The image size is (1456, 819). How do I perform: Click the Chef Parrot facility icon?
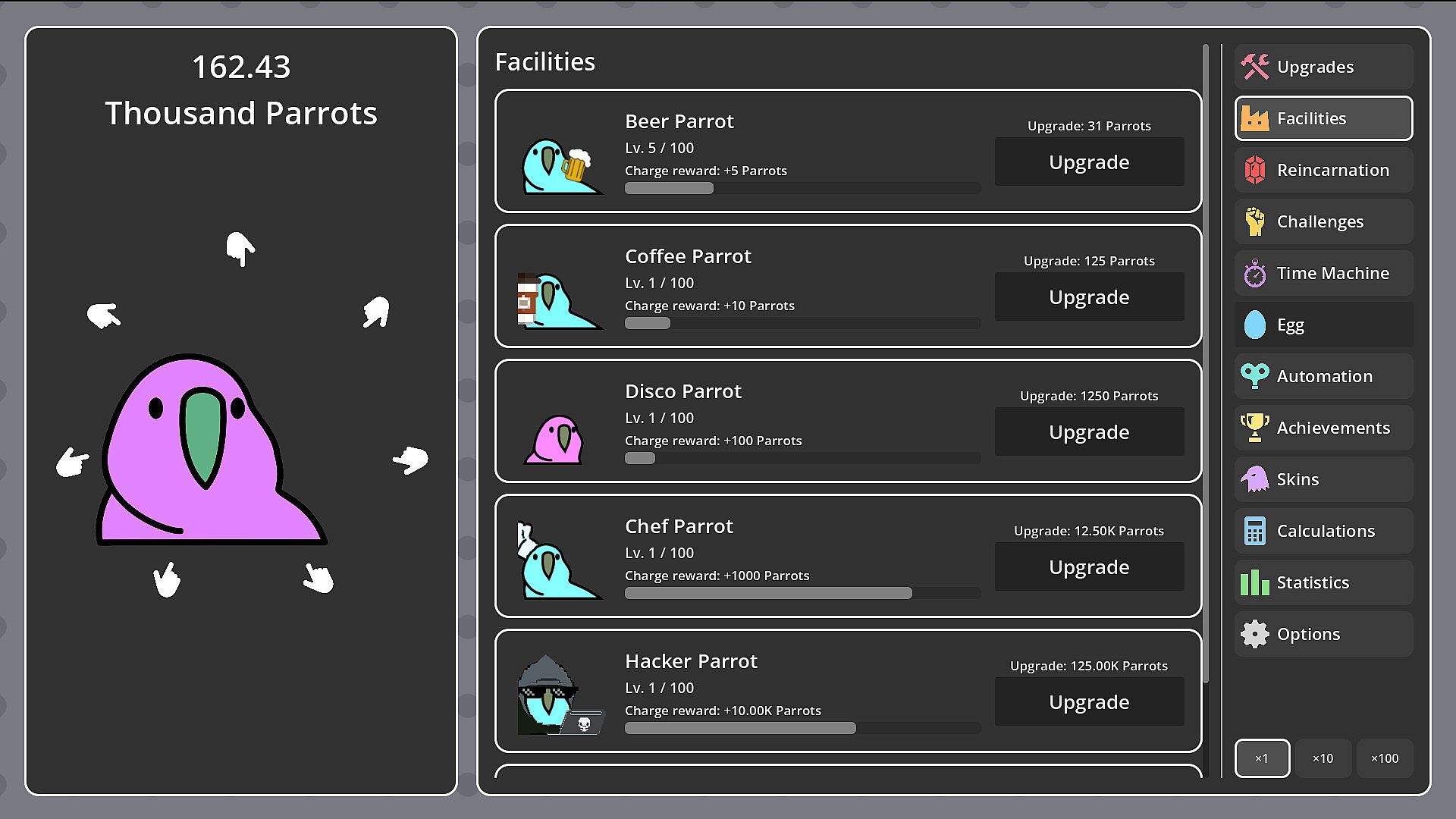(559, 560)
